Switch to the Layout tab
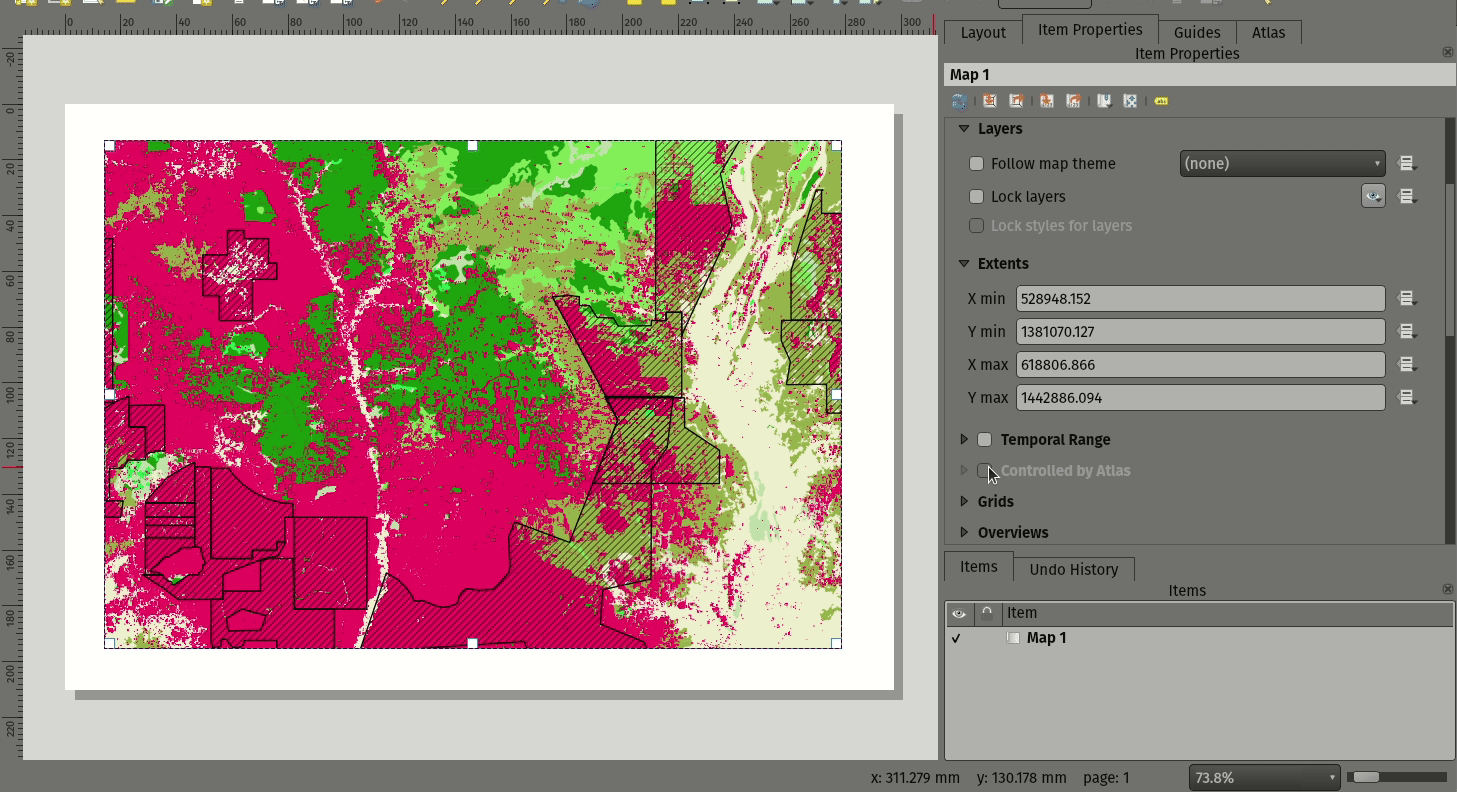Screen dimensions: 1457x792 click(x=982, y=32)
